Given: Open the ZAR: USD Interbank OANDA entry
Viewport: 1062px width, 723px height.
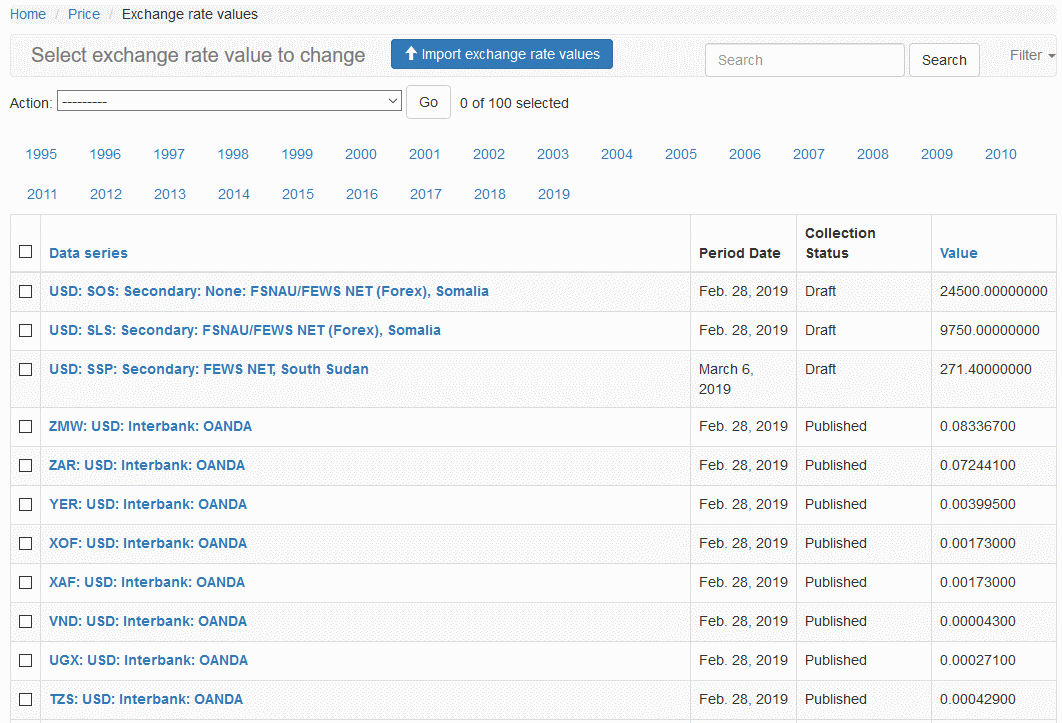Looking at the screenshot, I should [x=146, y=465].
